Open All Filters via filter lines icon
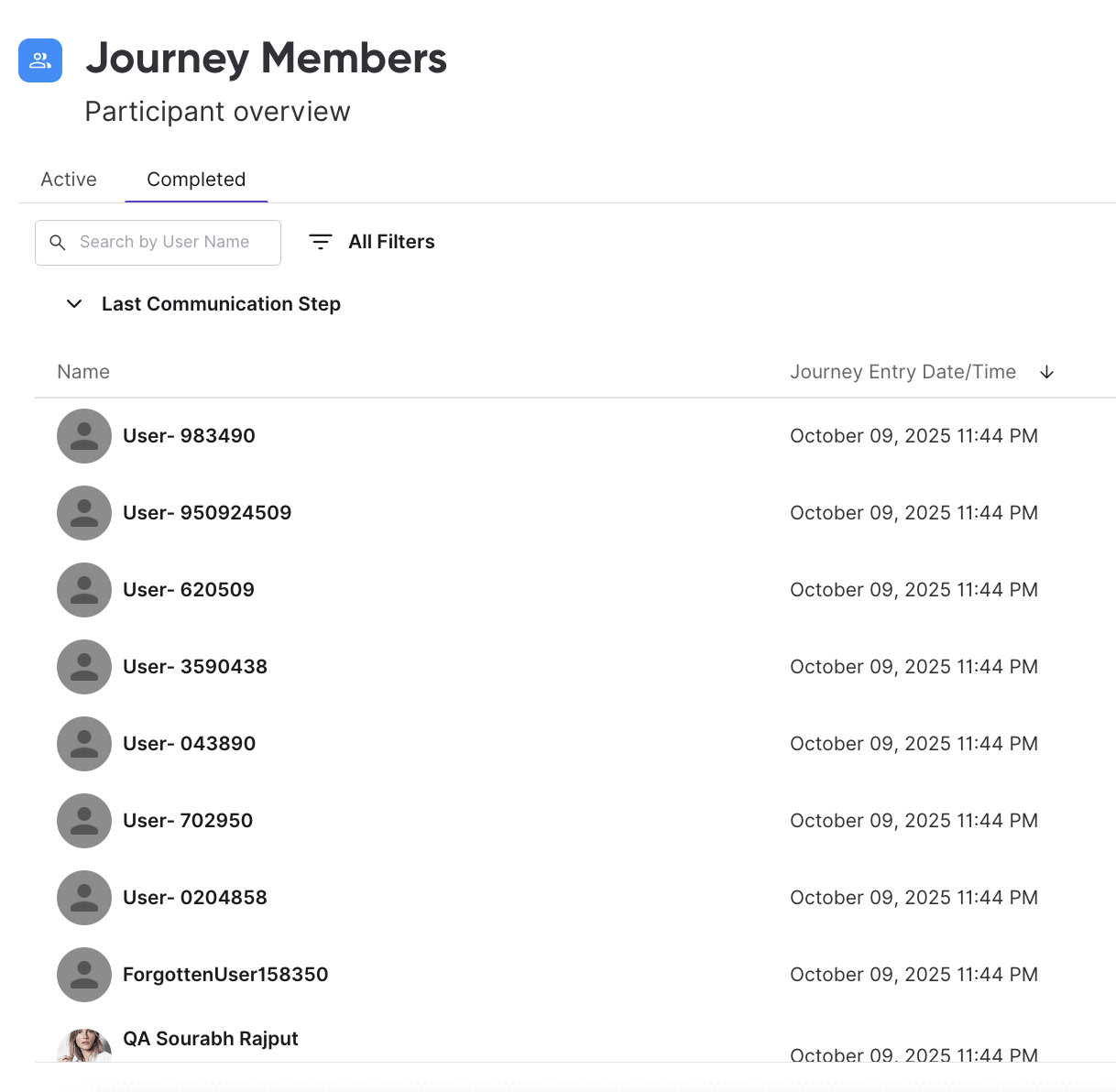The height and width of the screenshot is (1092, 1116). [x=321, y=242]
